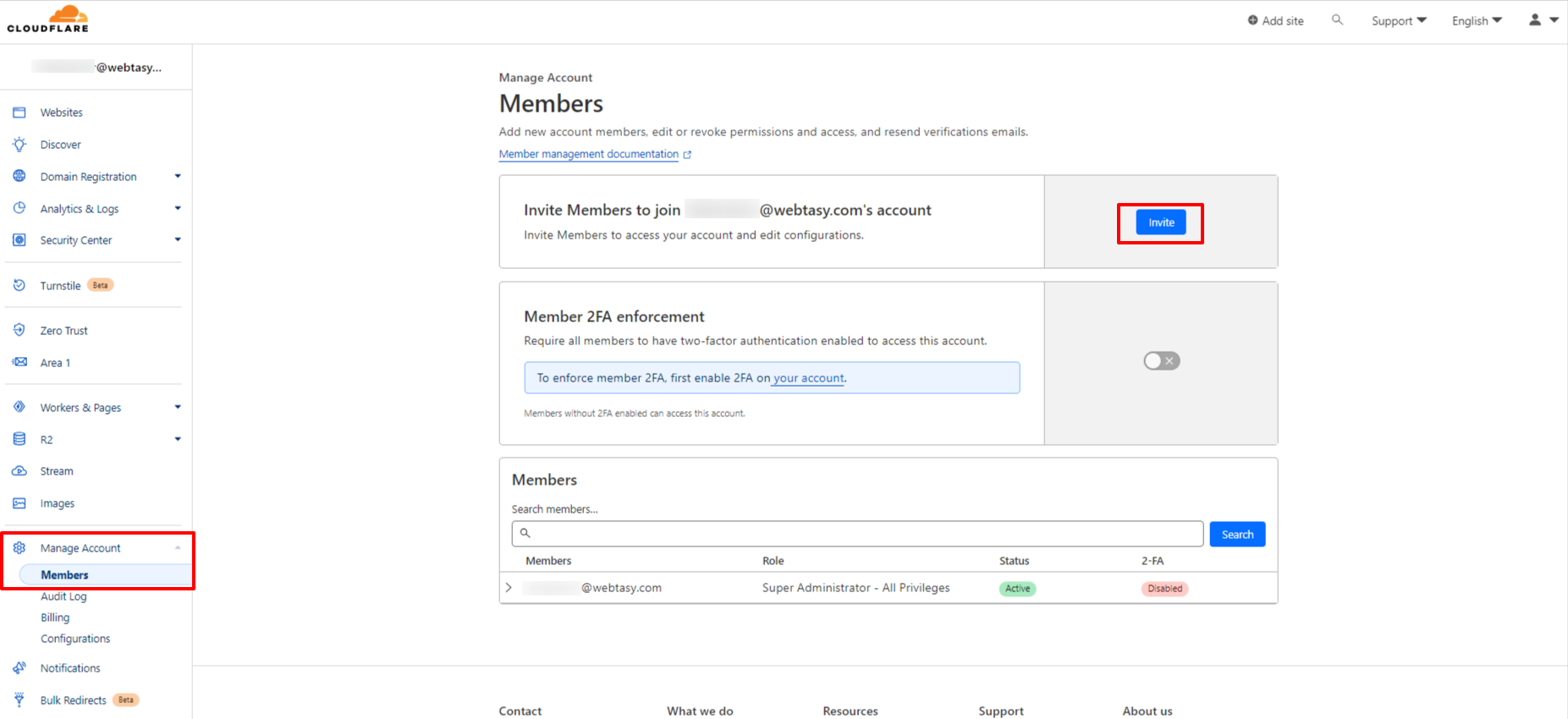Collapse the Manage Account section arrow
The width and height of the screenshot is (1568, 719).
[x=178, y=548]
